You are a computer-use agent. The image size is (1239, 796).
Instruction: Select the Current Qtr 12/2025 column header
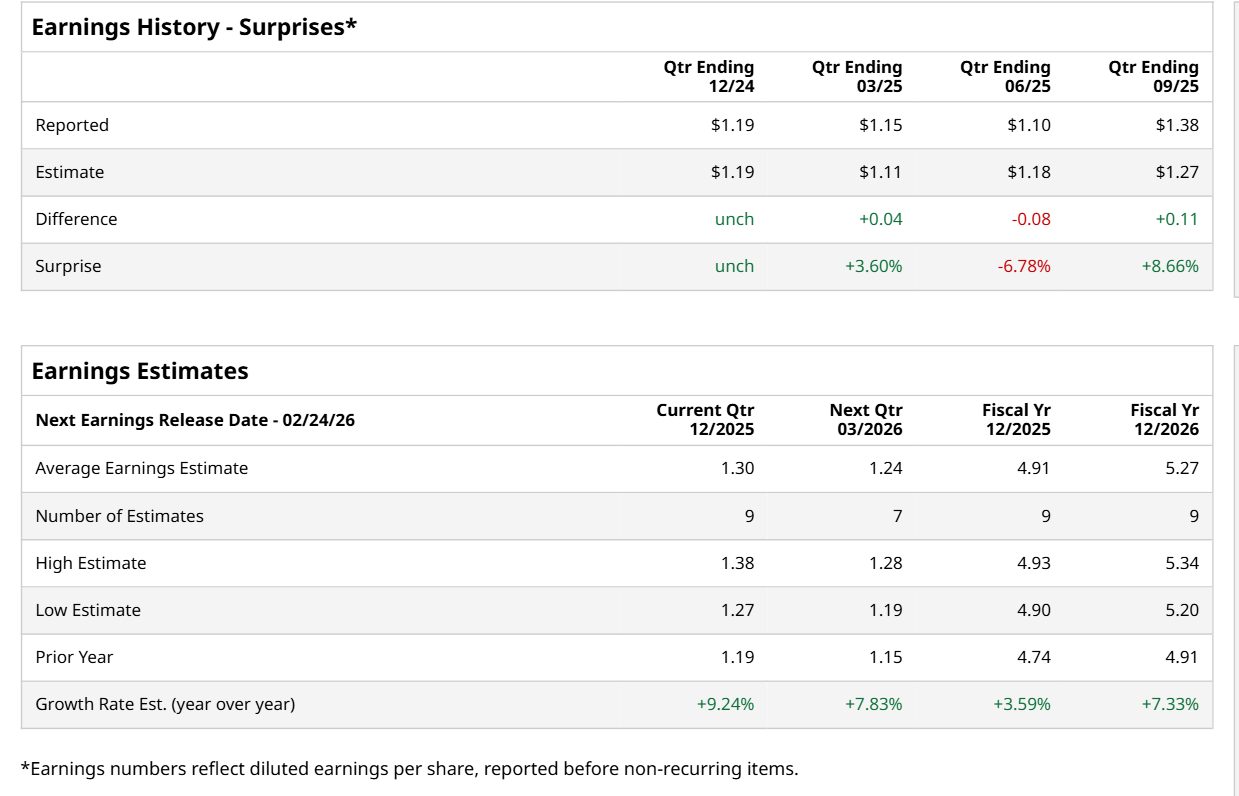pyautogui.click(x=705, y=420)
